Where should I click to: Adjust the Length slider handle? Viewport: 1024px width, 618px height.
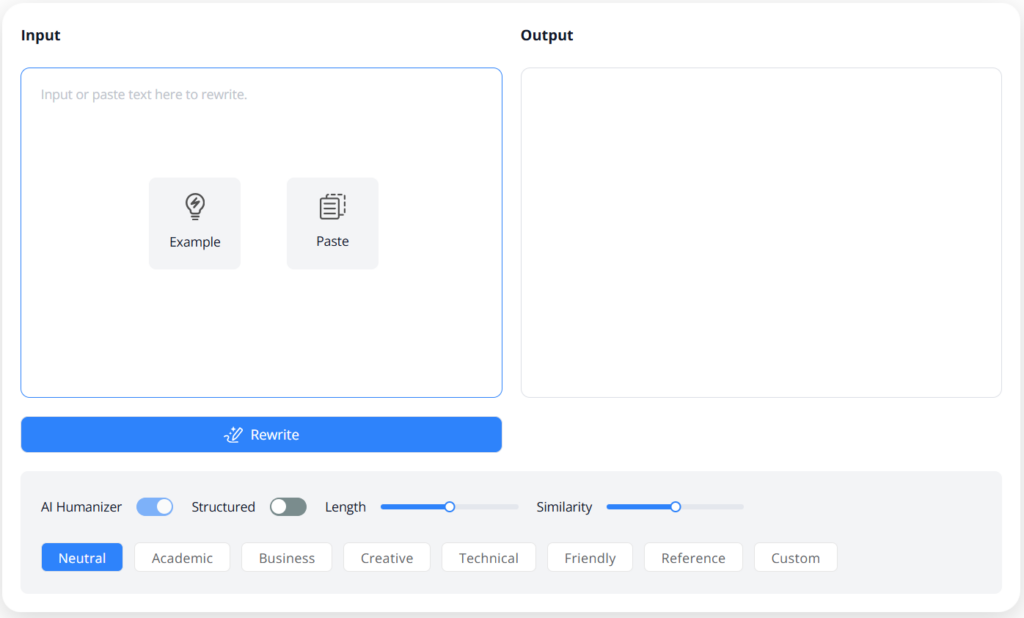pos(449,507)
